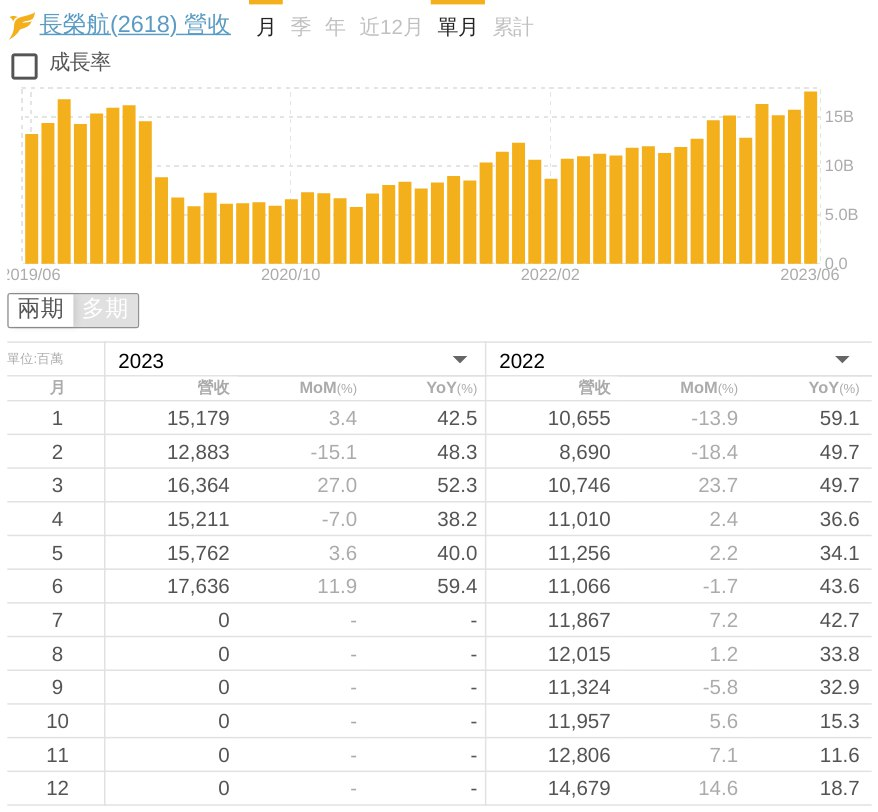Switch to the 季 quarterly tab
The image size is (878, 812).
click(300, 27)
